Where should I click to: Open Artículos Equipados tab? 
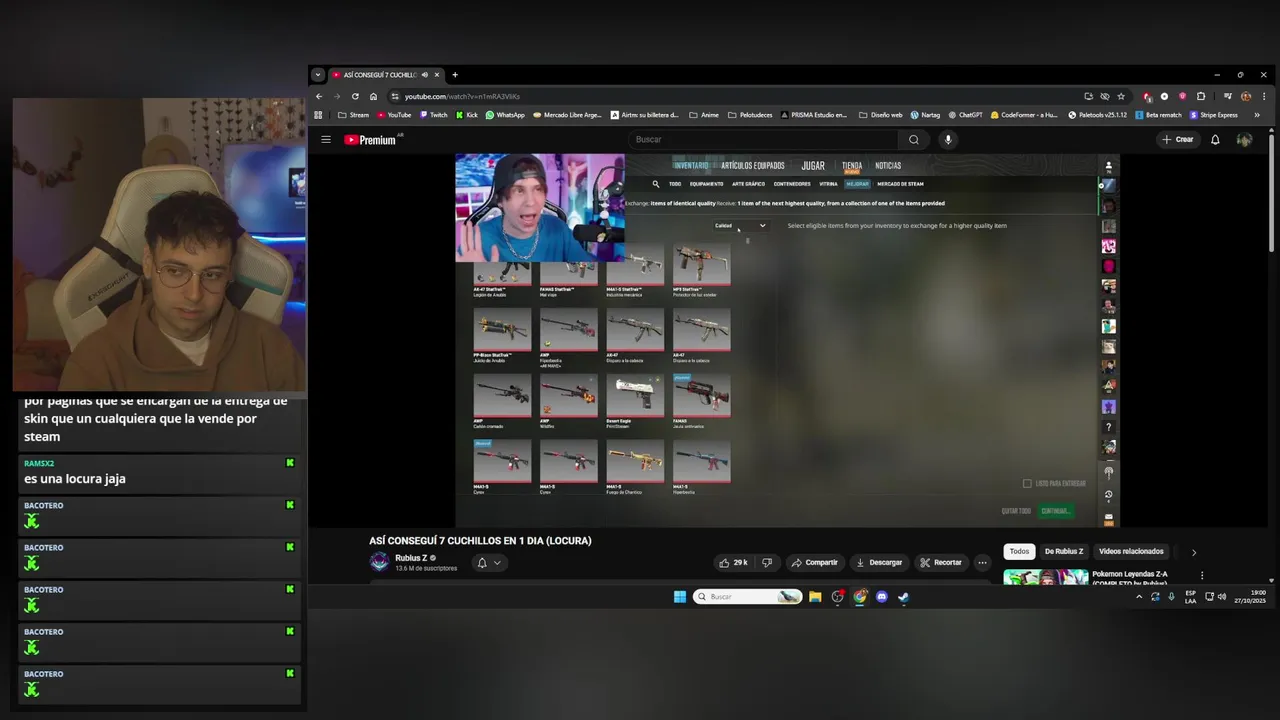[x=753, y=166]
